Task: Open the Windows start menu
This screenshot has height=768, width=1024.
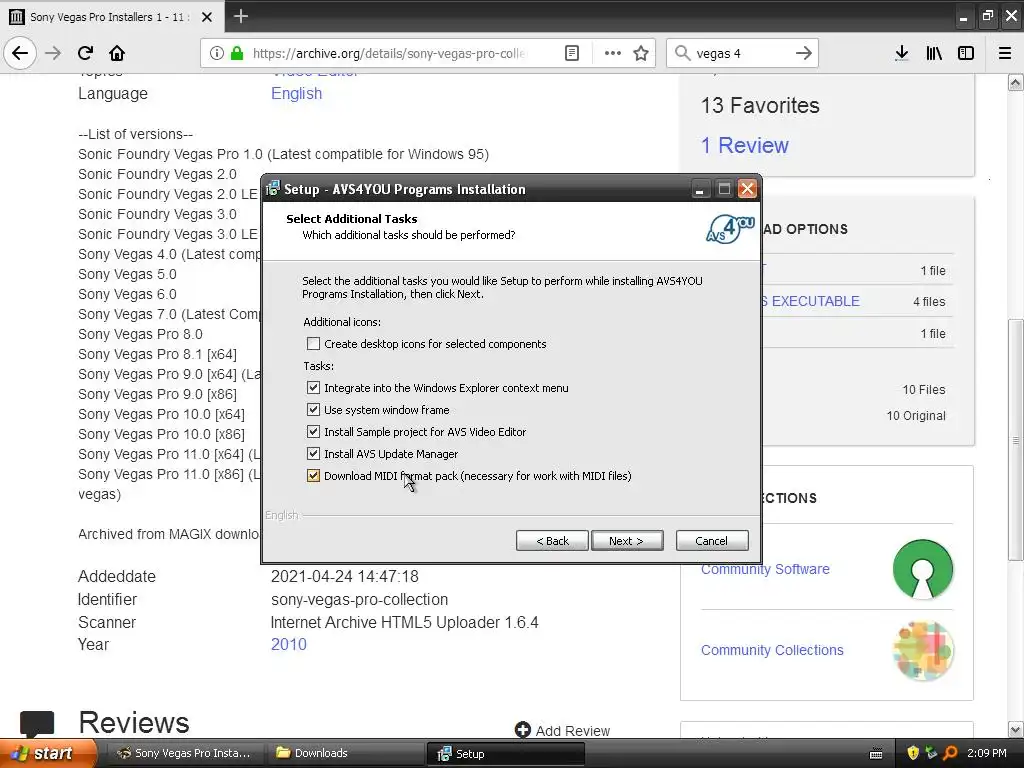Action: (x=48, y=754)
